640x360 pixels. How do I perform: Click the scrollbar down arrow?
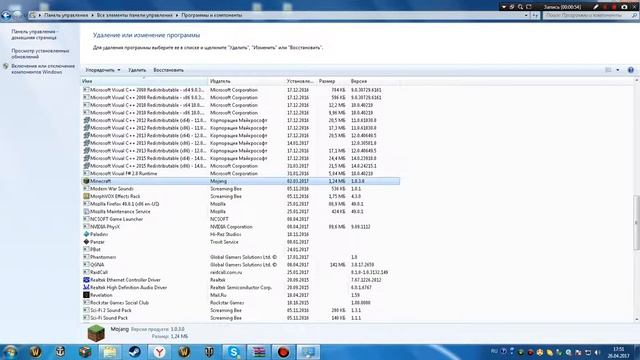pos(636,319)
